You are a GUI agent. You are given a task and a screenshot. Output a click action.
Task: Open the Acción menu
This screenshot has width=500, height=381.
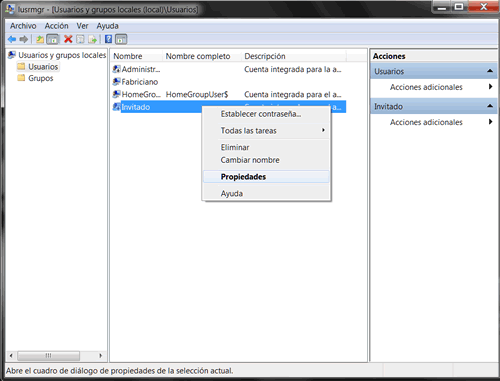click(57, 26)
